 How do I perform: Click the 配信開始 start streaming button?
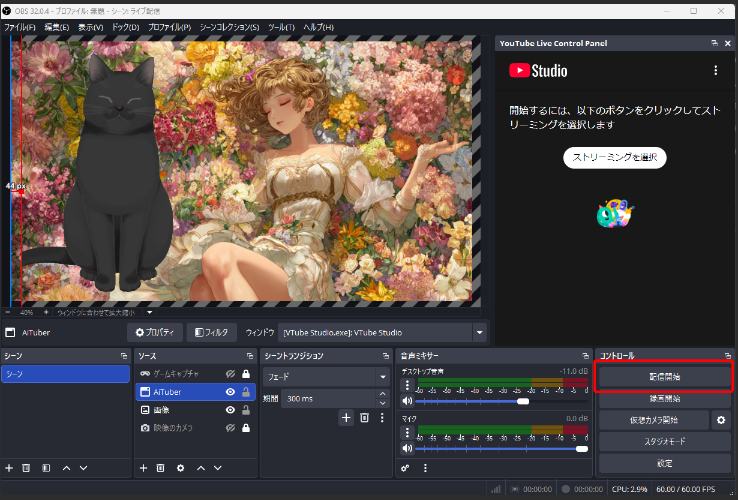click(664, 377)
